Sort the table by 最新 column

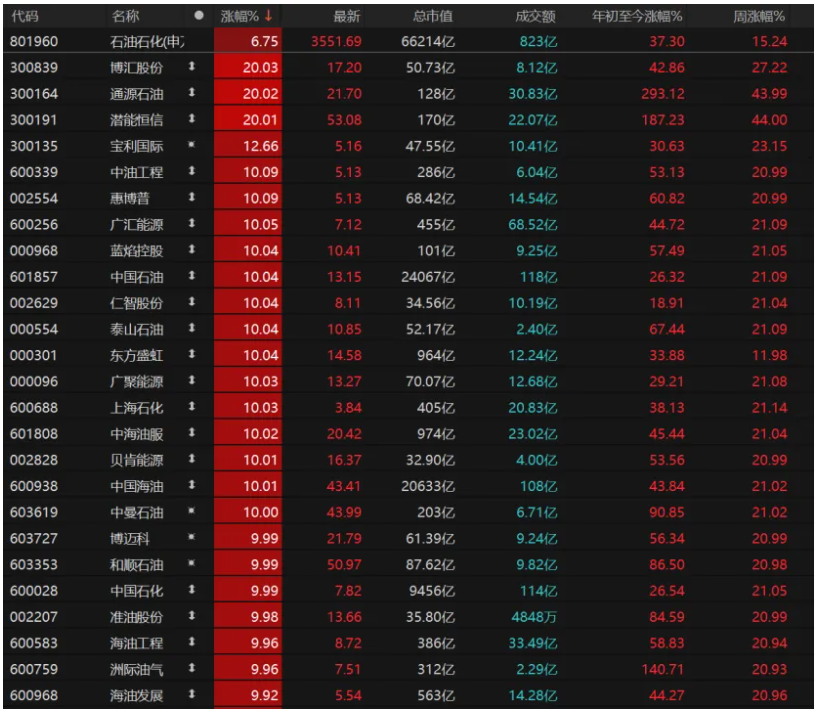347,16
